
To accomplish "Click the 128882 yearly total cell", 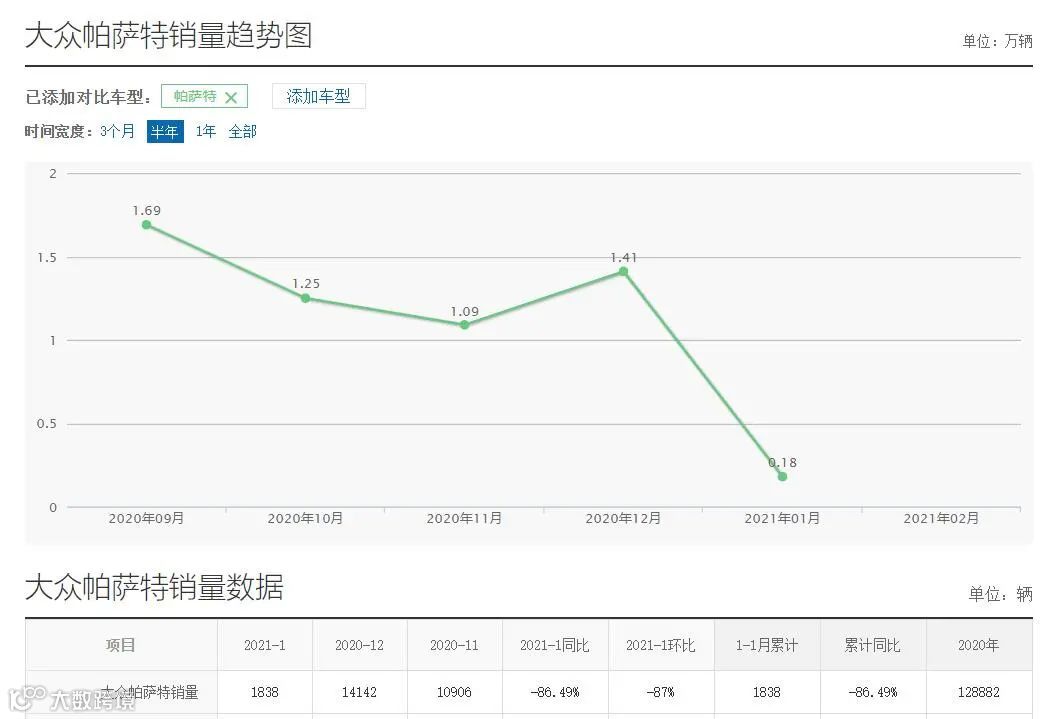I will pos(979,692).
